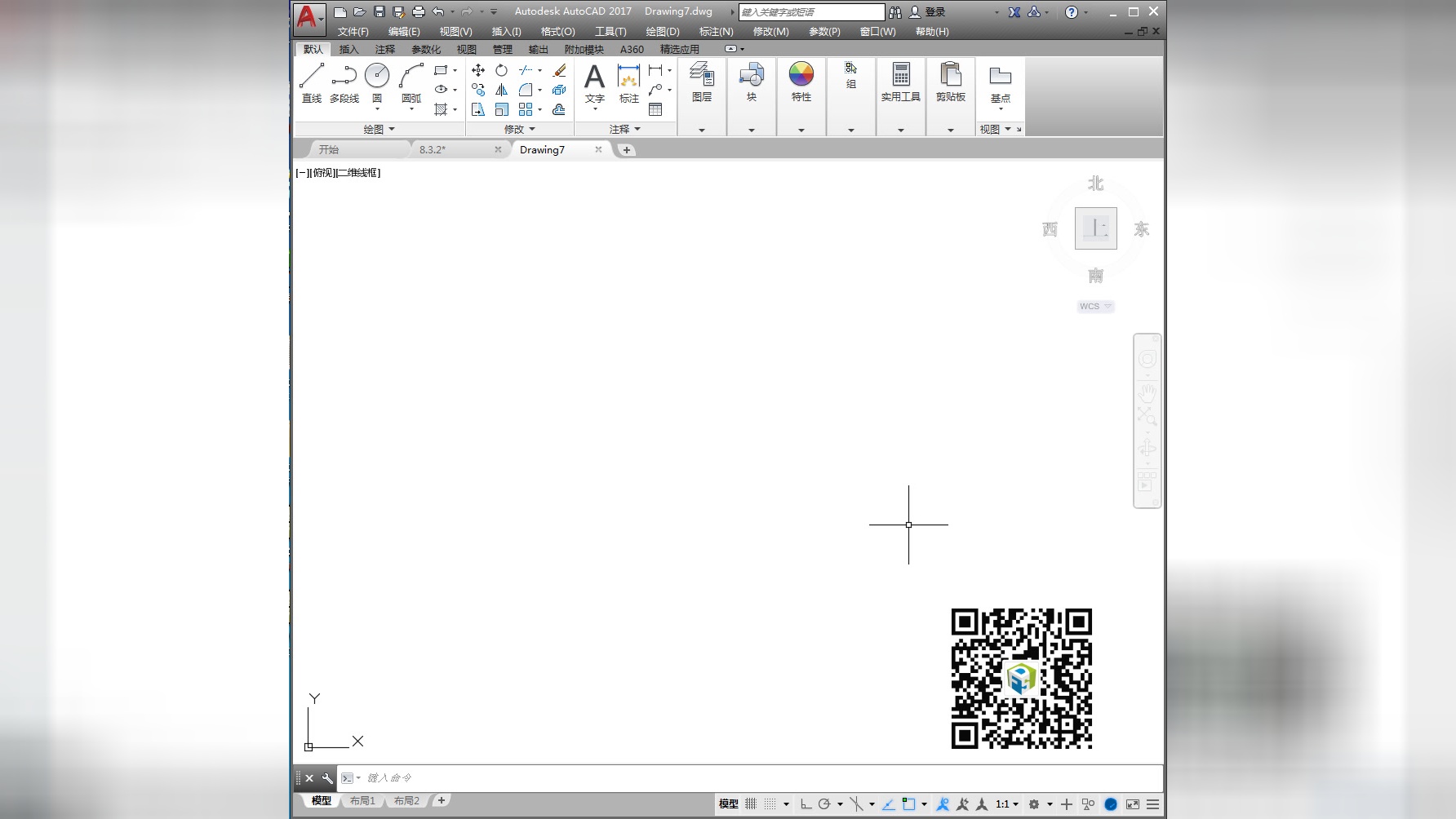The width and height of the screenshot is (1456, 819).
Task: Toggle object snap tracking in status bar
Action: point(888,804)
